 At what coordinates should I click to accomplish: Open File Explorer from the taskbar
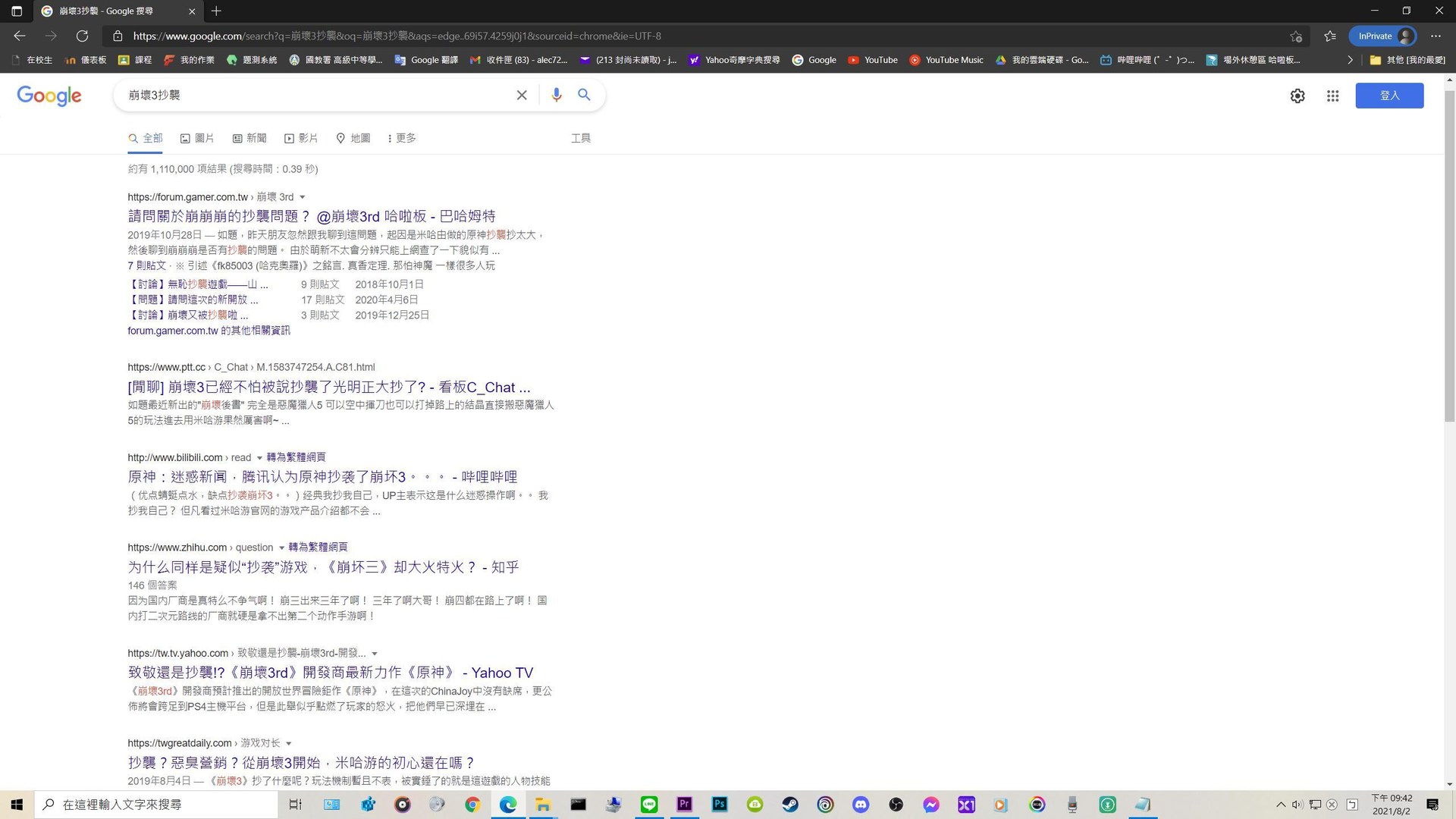[x=543, y=805]
